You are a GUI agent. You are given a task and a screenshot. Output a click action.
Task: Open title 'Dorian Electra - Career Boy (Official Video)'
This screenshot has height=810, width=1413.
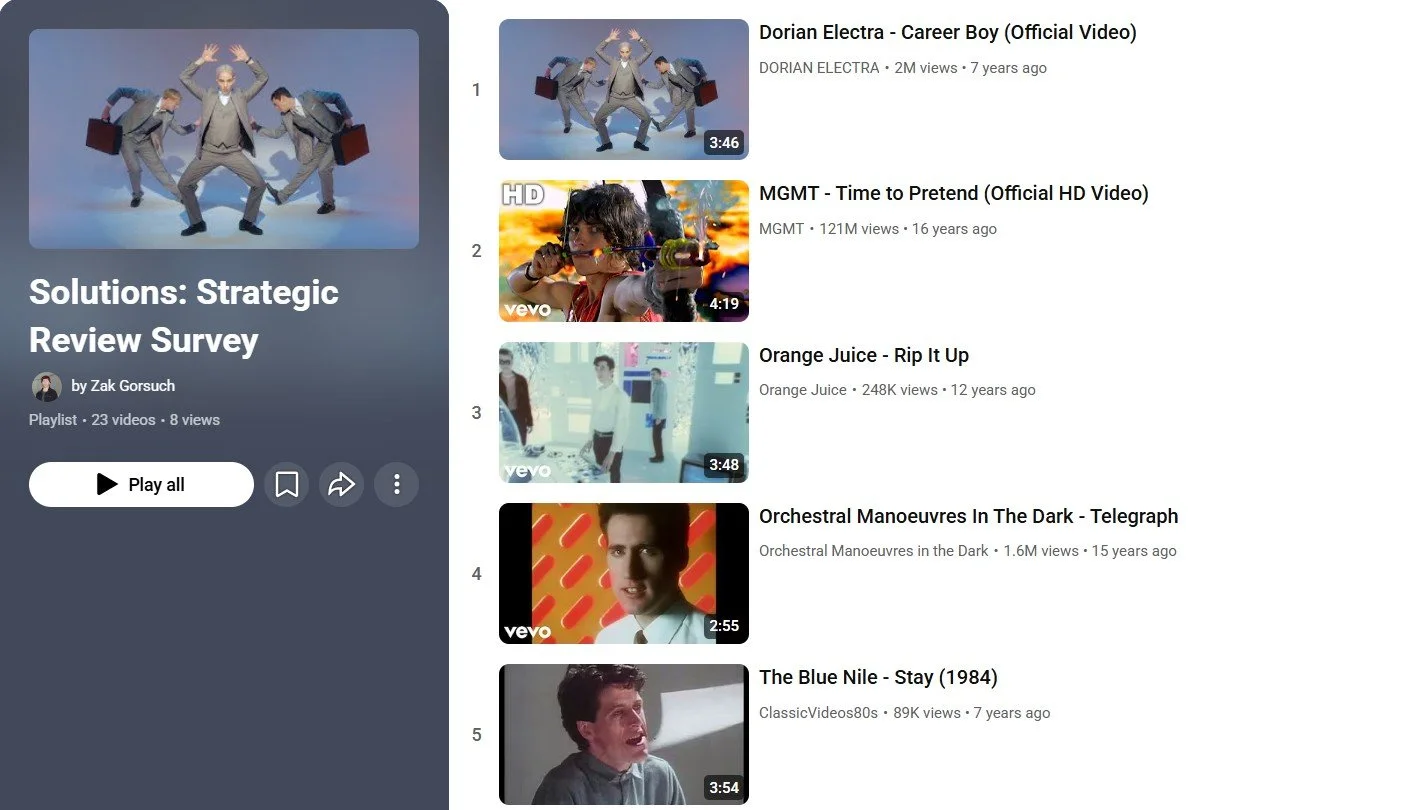pyautogui.click(x=948, y=32)
